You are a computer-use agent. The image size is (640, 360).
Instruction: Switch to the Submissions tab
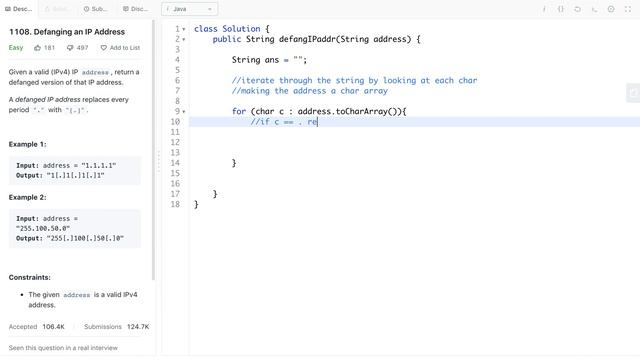pos(95,9)
